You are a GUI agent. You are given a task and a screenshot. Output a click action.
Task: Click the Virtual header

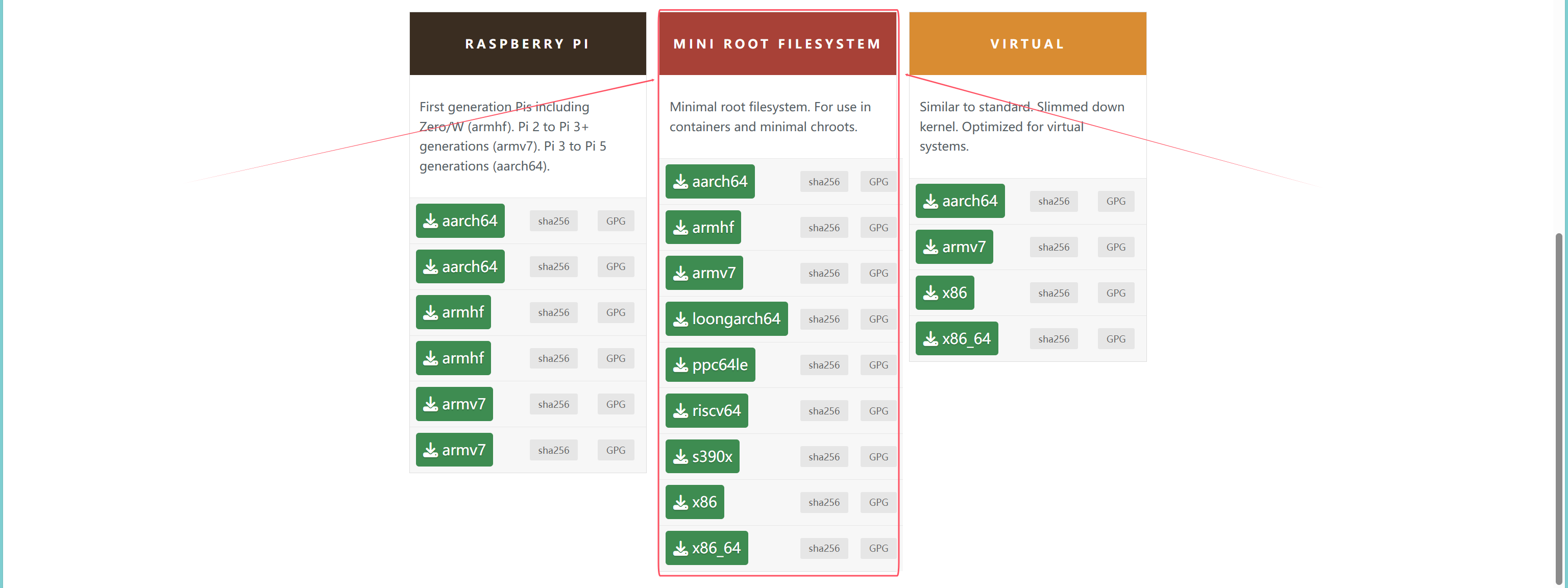(1027, 44)
